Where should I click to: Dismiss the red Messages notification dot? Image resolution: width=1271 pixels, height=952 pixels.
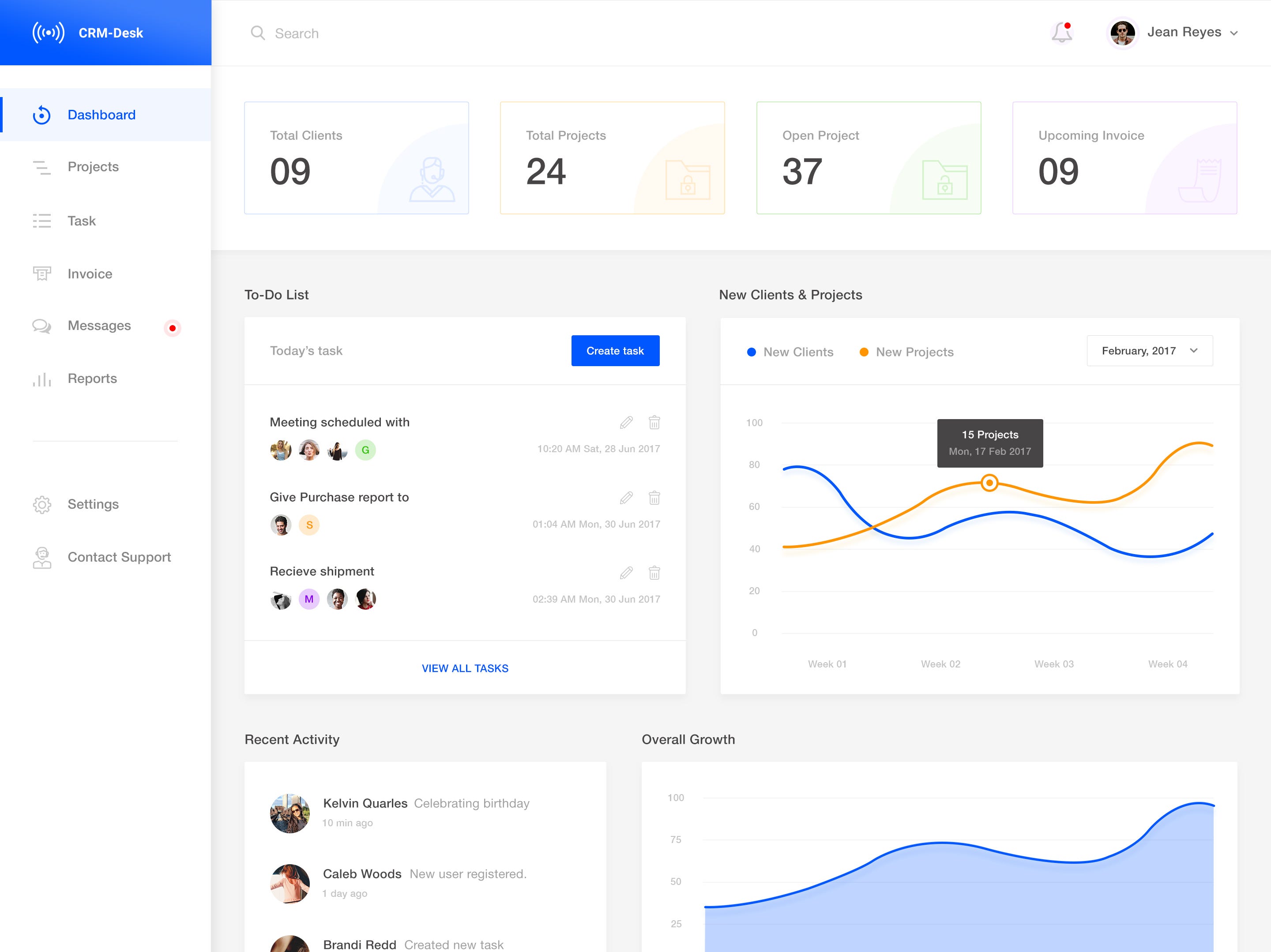(173, 328)
